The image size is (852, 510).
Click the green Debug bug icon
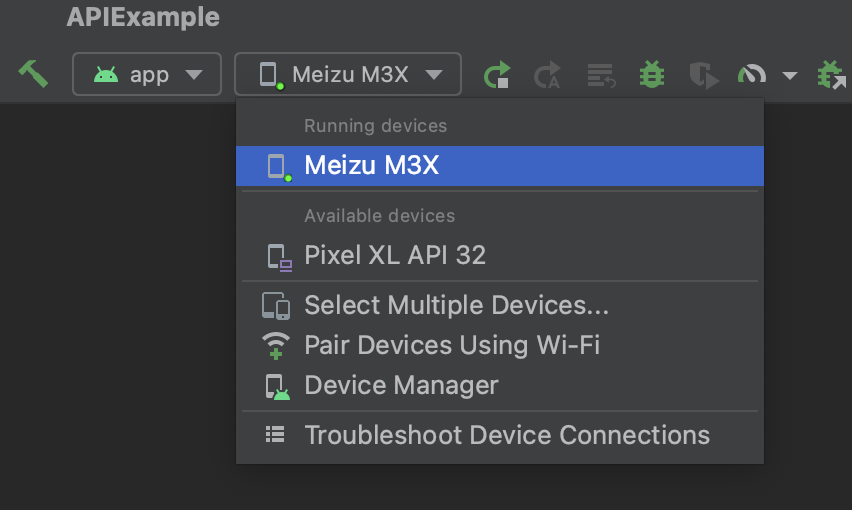tap(652, 74)
